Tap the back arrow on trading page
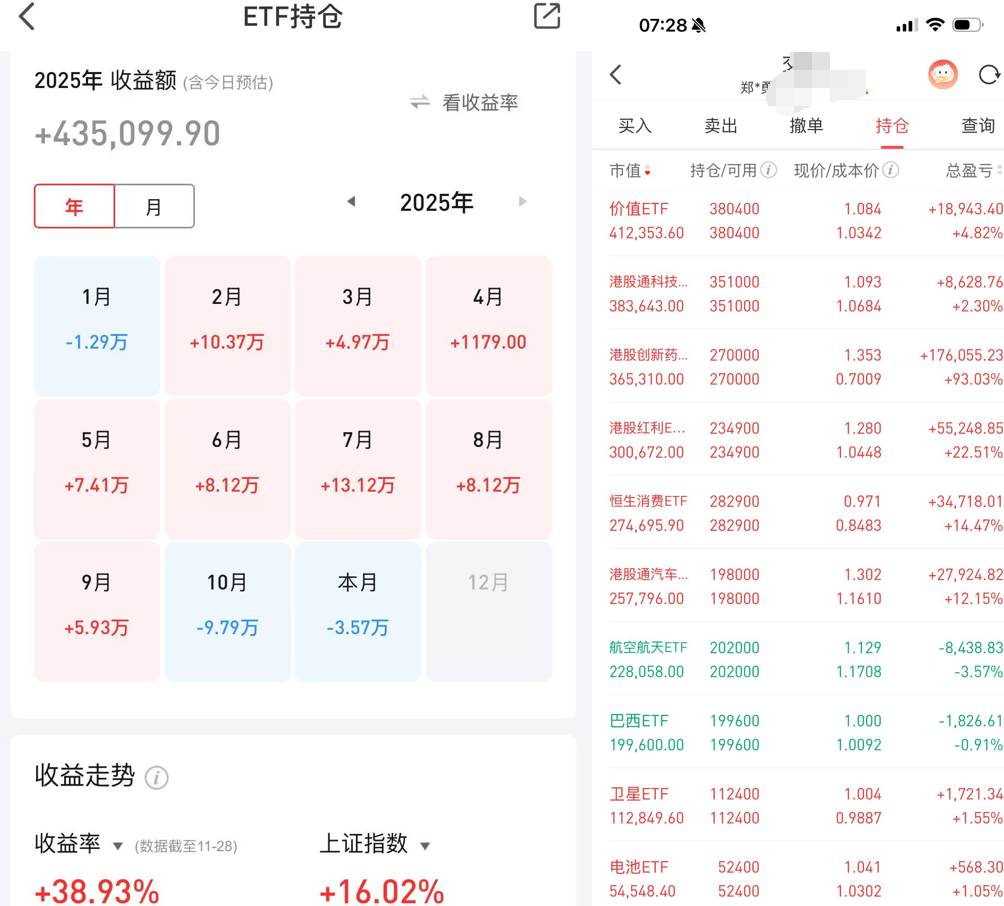1004x906 pixels. pos(616,74)
